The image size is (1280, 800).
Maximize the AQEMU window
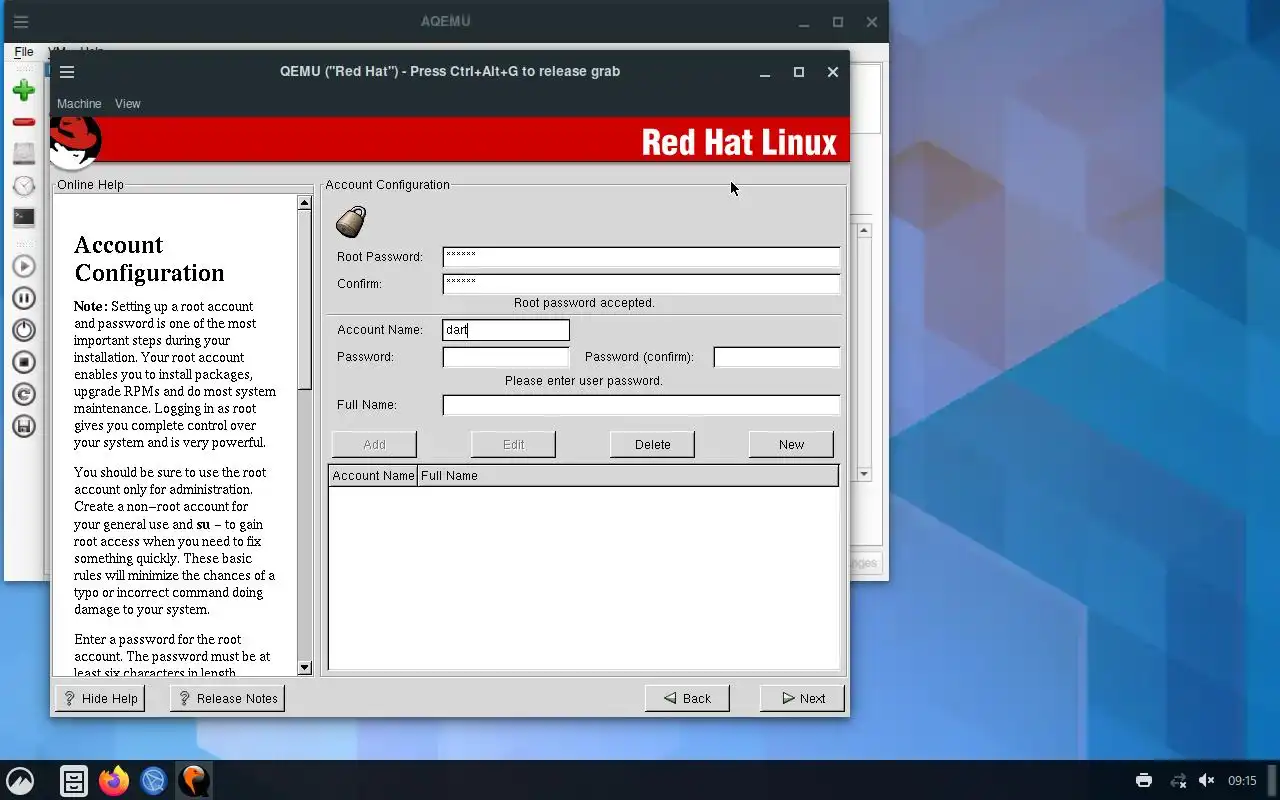(x=838, y=22)
